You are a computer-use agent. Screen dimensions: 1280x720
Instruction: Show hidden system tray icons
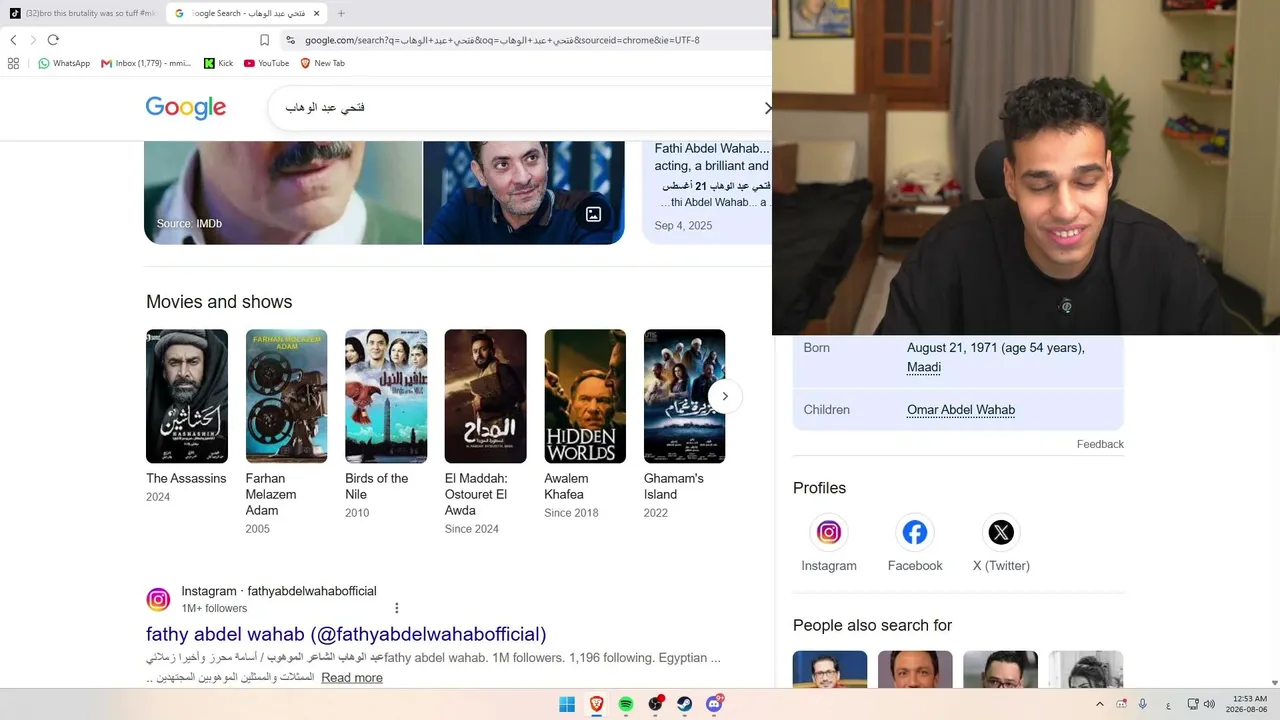(1100, 705)
